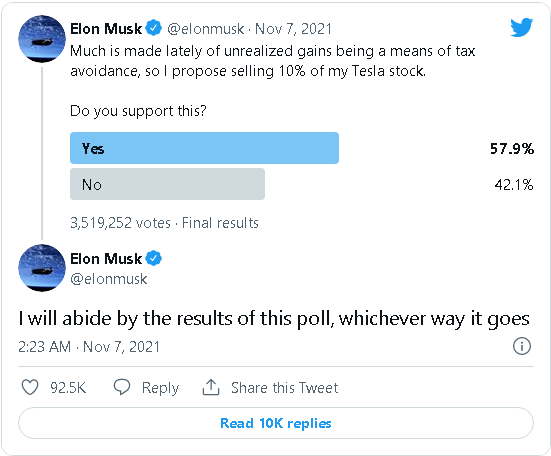Click Read 10K replies button
The image size is (551, 456).
276,423
